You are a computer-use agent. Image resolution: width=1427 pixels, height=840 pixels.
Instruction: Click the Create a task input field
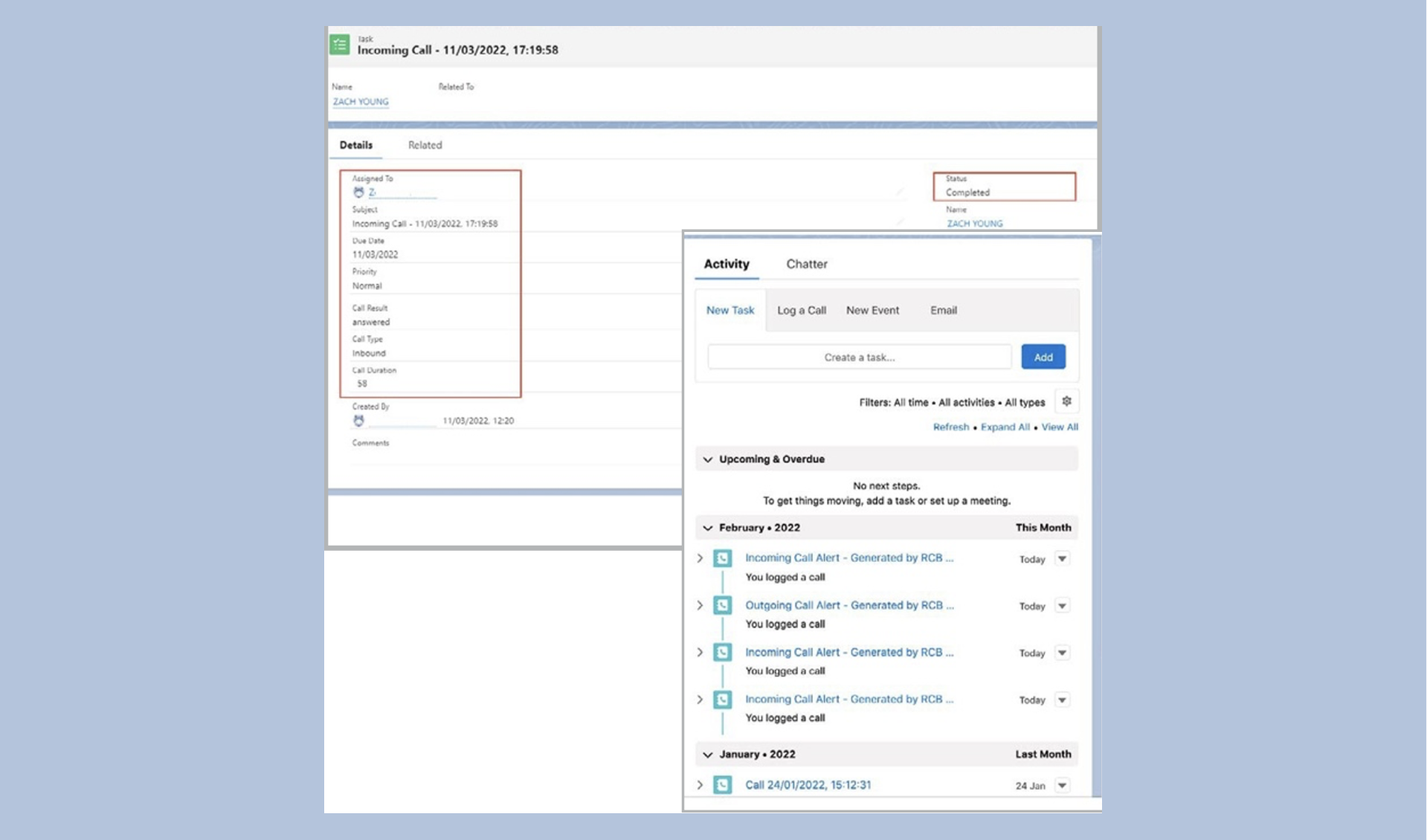[x=859, y=357]
